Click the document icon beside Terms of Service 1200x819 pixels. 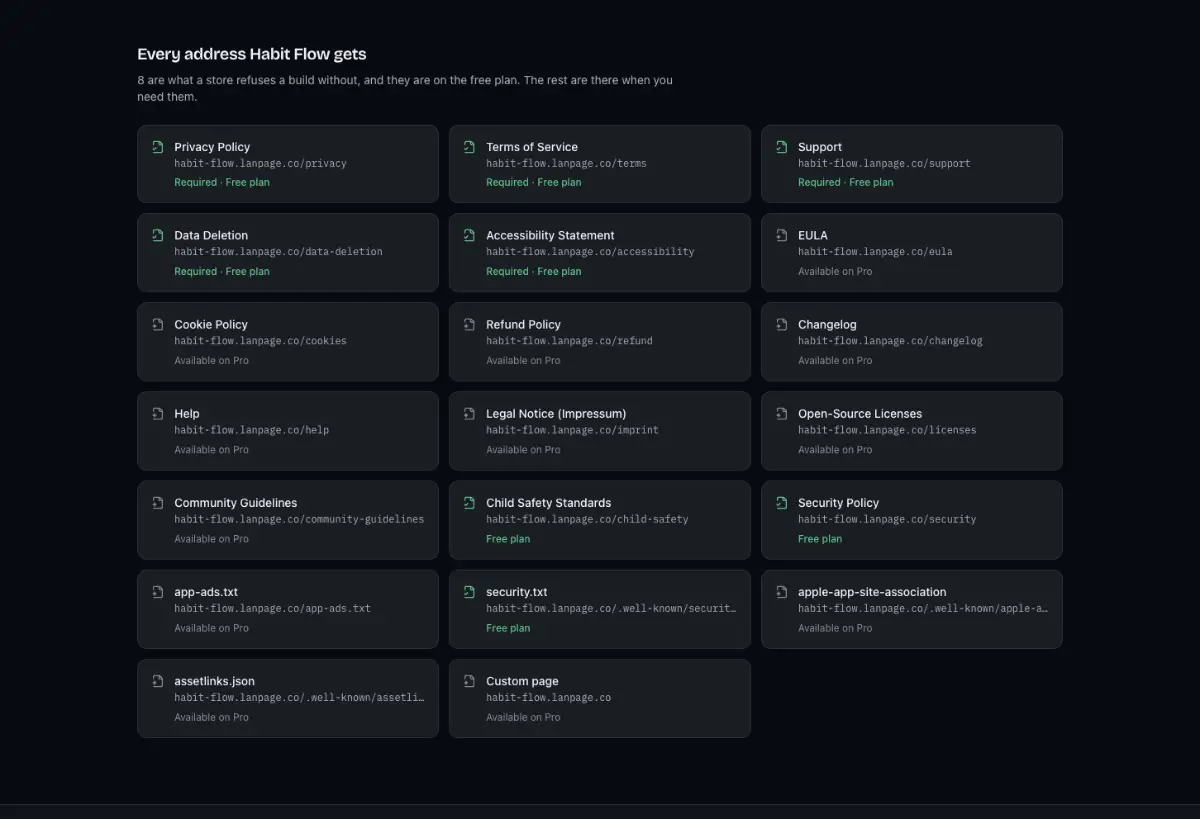(x=470, y=147)
